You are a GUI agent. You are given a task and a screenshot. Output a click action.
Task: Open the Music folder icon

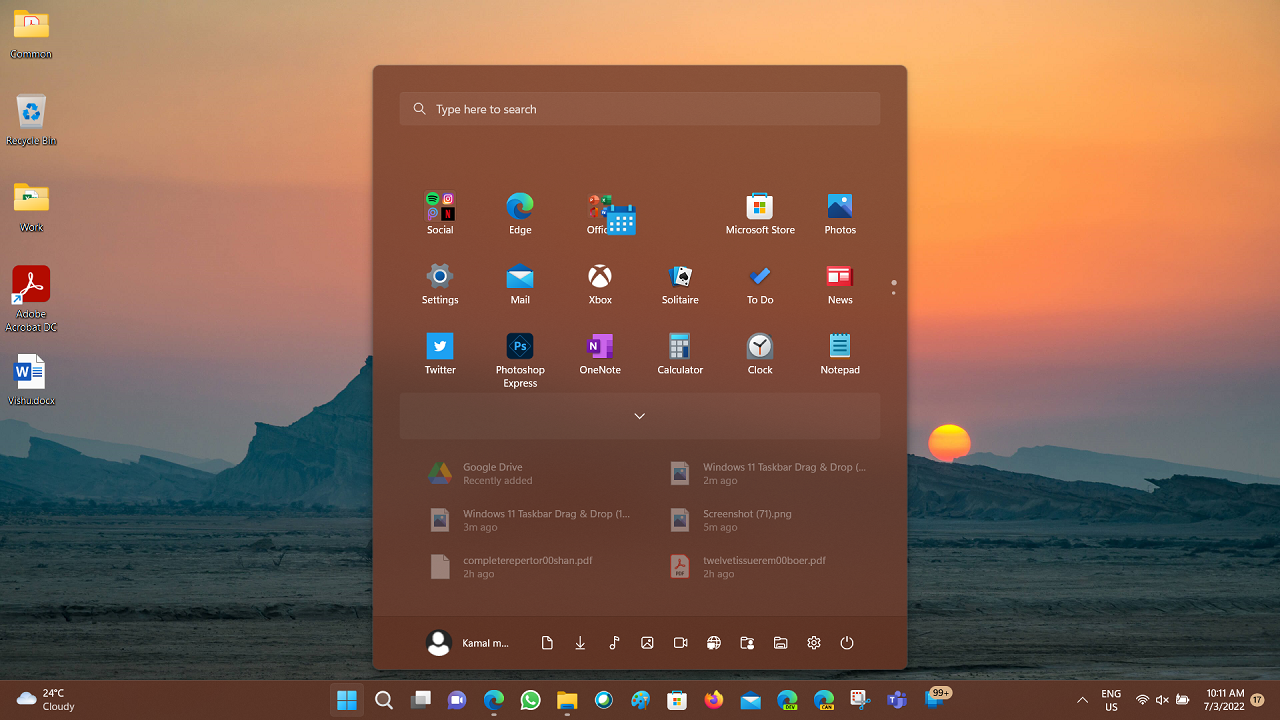[614, 643]
